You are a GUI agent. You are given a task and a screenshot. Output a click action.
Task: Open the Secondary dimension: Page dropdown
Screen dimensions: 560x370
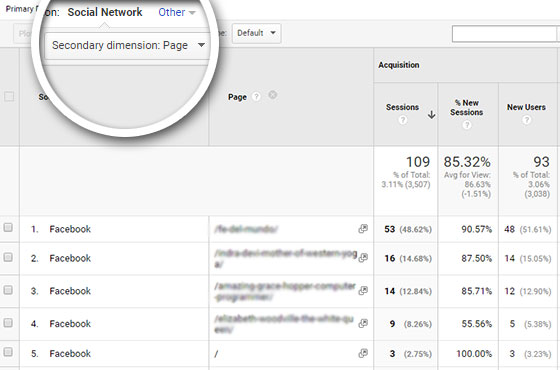[128, 45]
